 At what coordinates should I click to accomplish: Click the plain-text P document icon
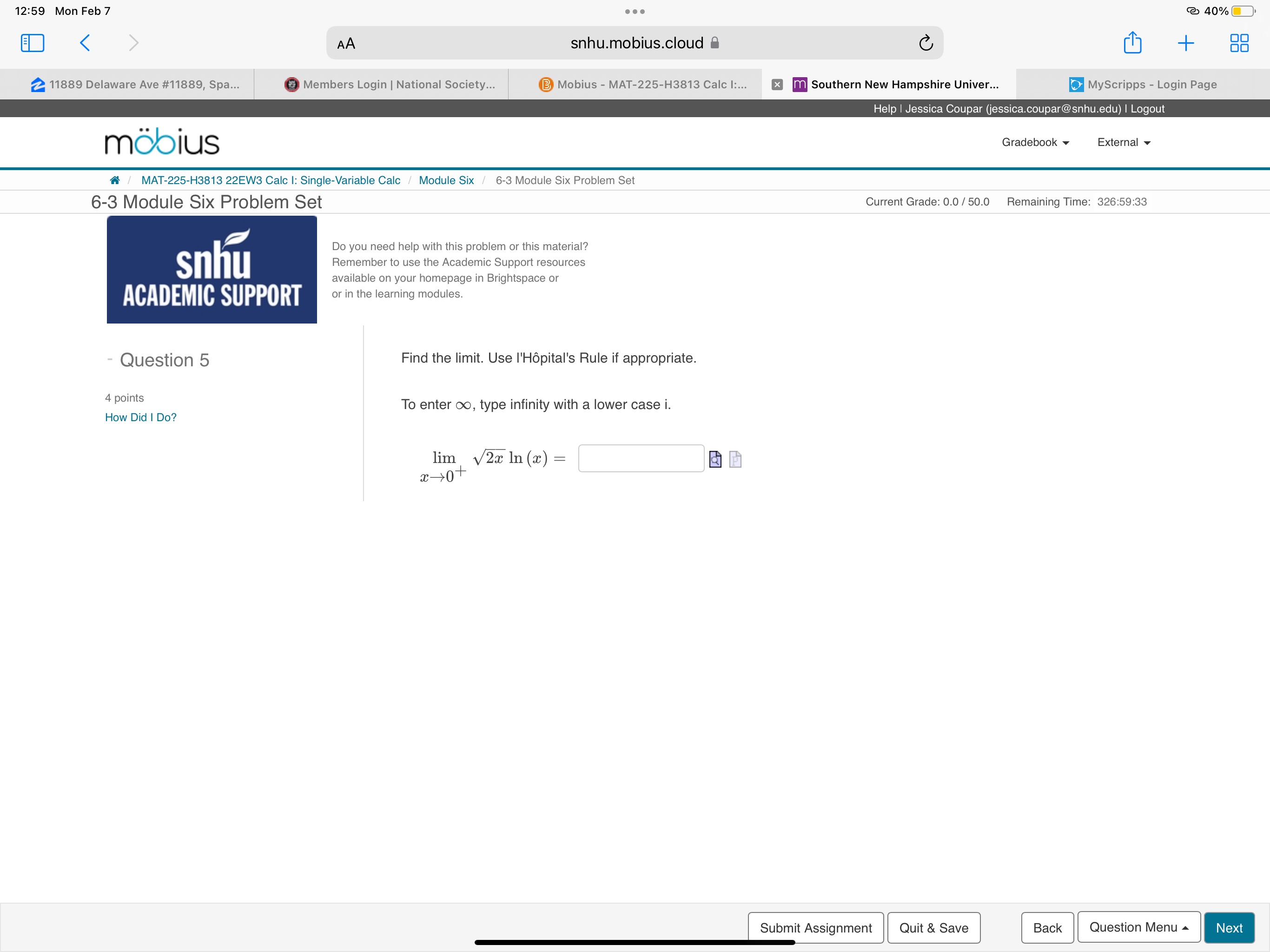pyautogui.click(x=735, y=459)
